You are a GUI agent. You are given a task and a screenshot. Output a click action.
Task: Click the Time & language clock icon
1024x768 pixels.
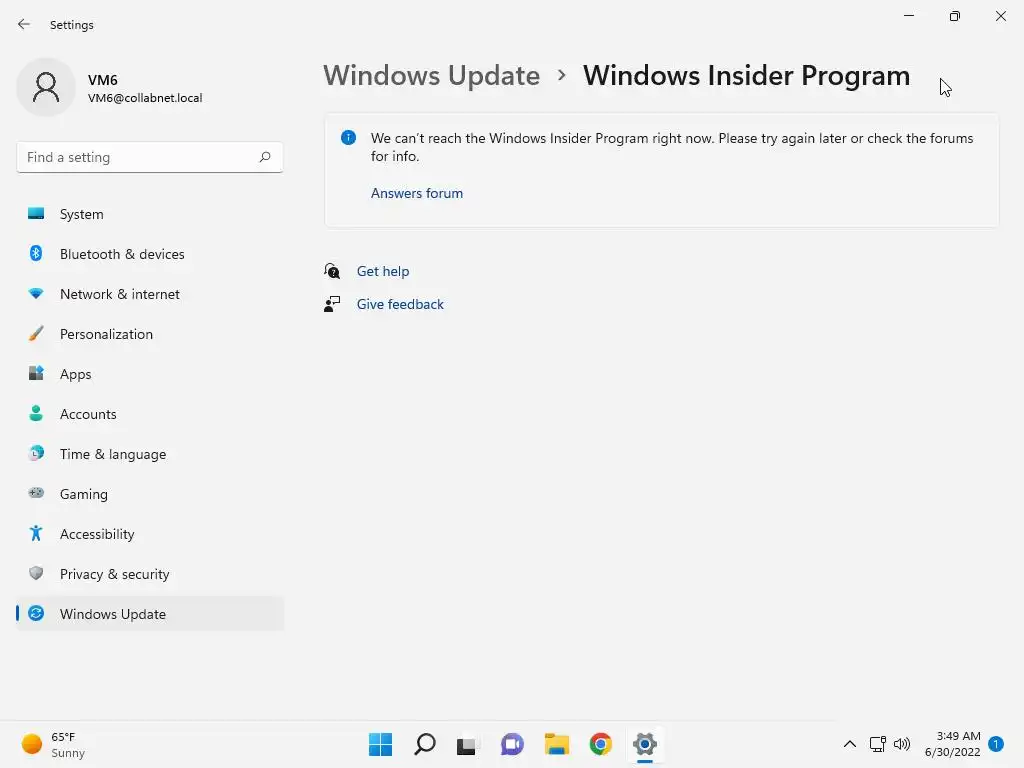(36, 453)
